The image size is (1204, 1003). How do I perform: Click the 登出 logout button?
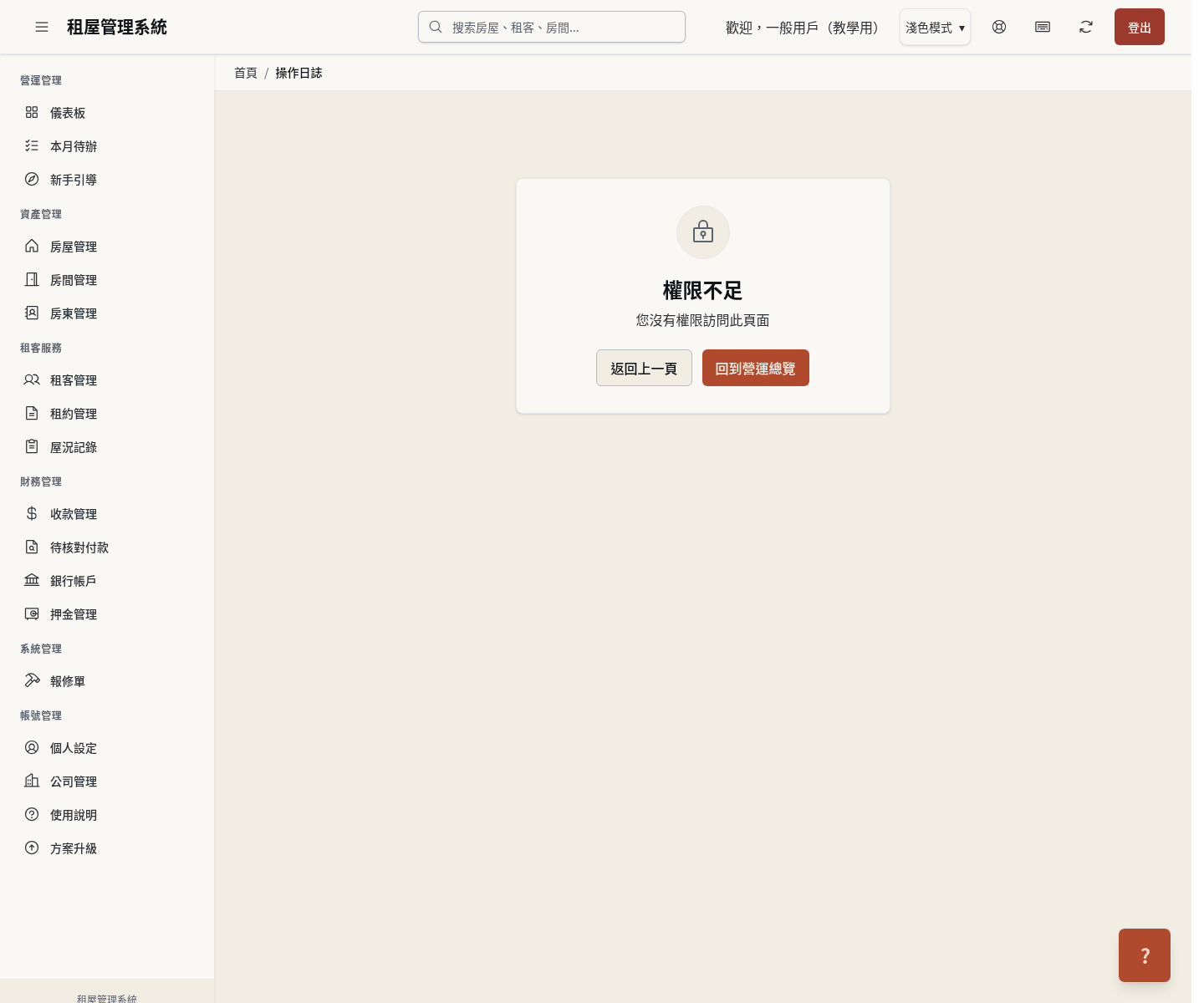(1140, 28)
